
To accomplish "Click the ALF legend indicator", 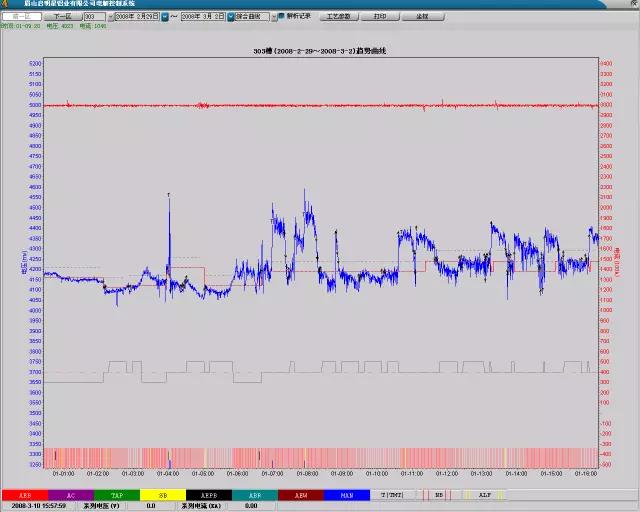I will click(x=485, y=495).
